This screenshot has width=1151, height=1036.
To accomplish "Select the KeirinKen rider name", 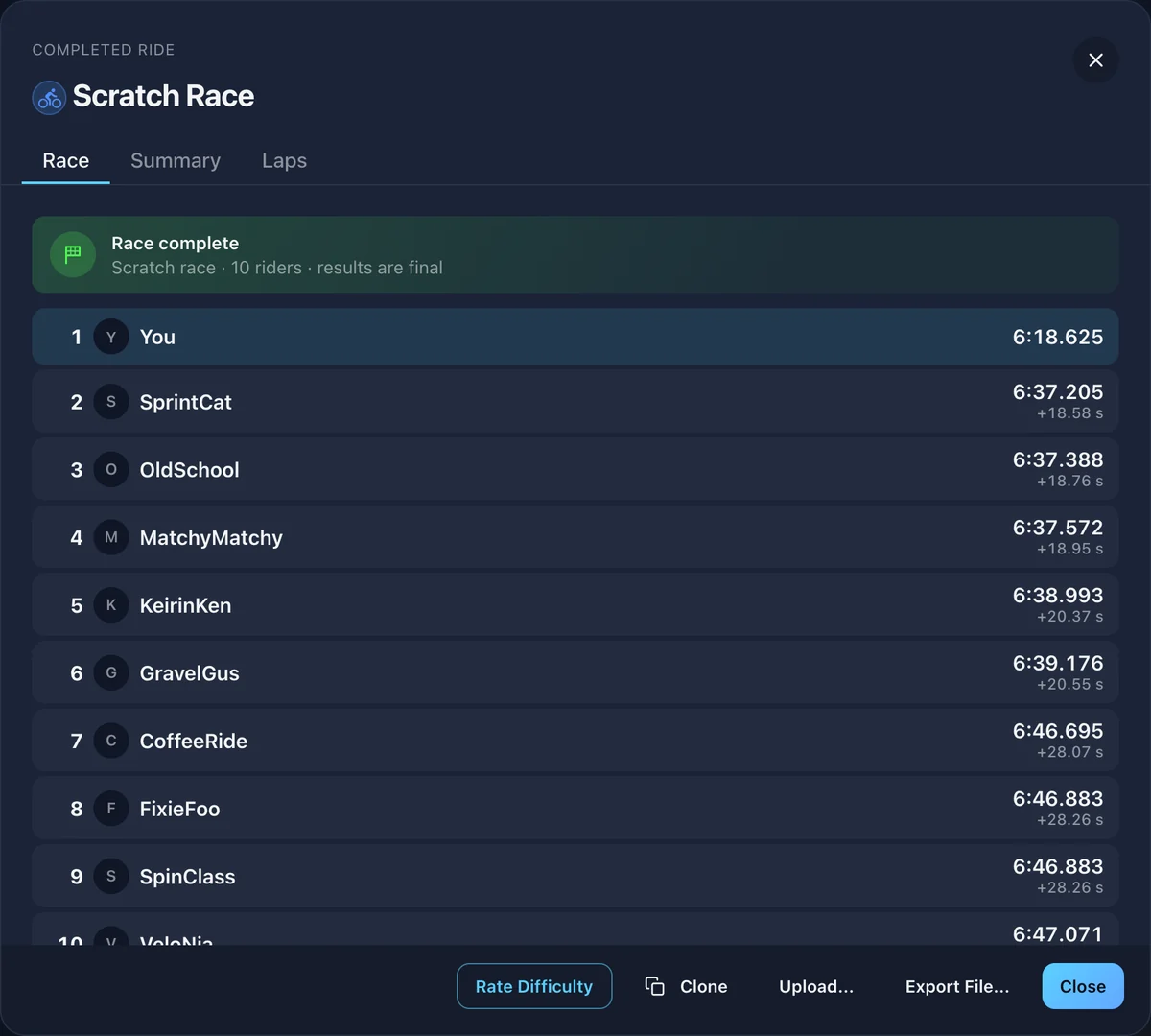I will (x=186, y=605).
